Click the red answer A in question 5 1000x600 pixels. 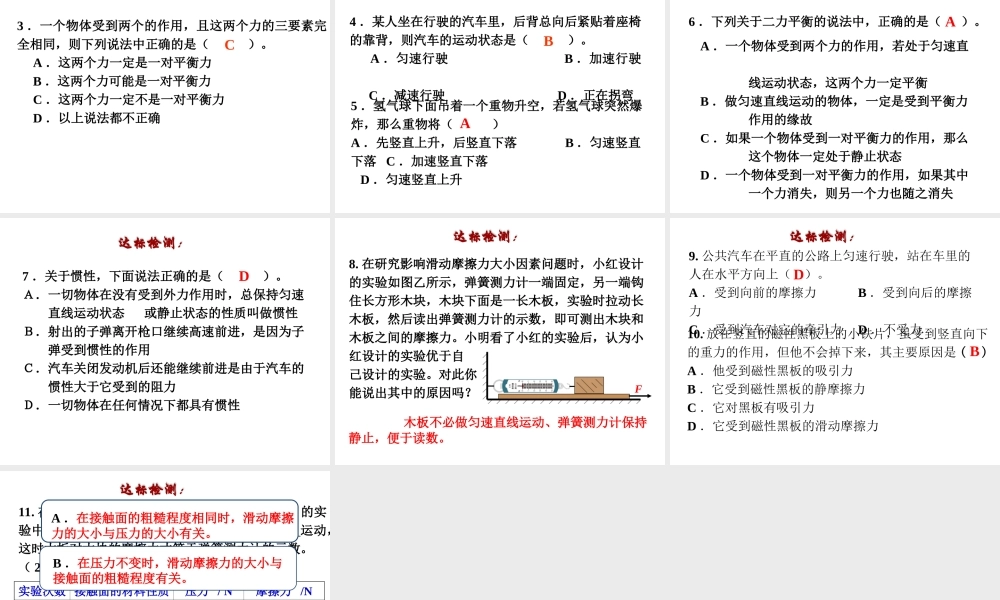click(x=465, y=124)
